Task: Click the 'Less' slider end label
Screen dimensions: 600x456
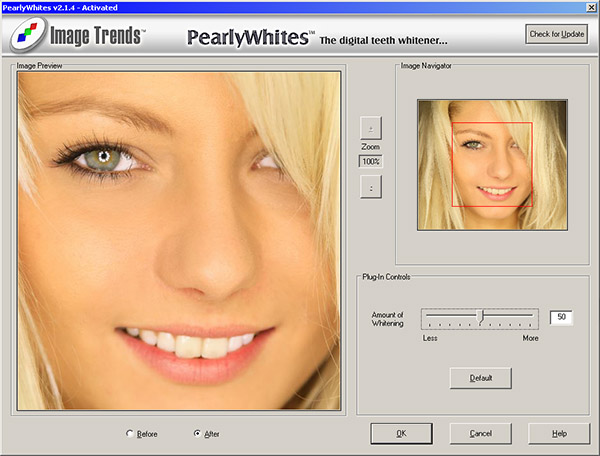Action: coord(430,338)
